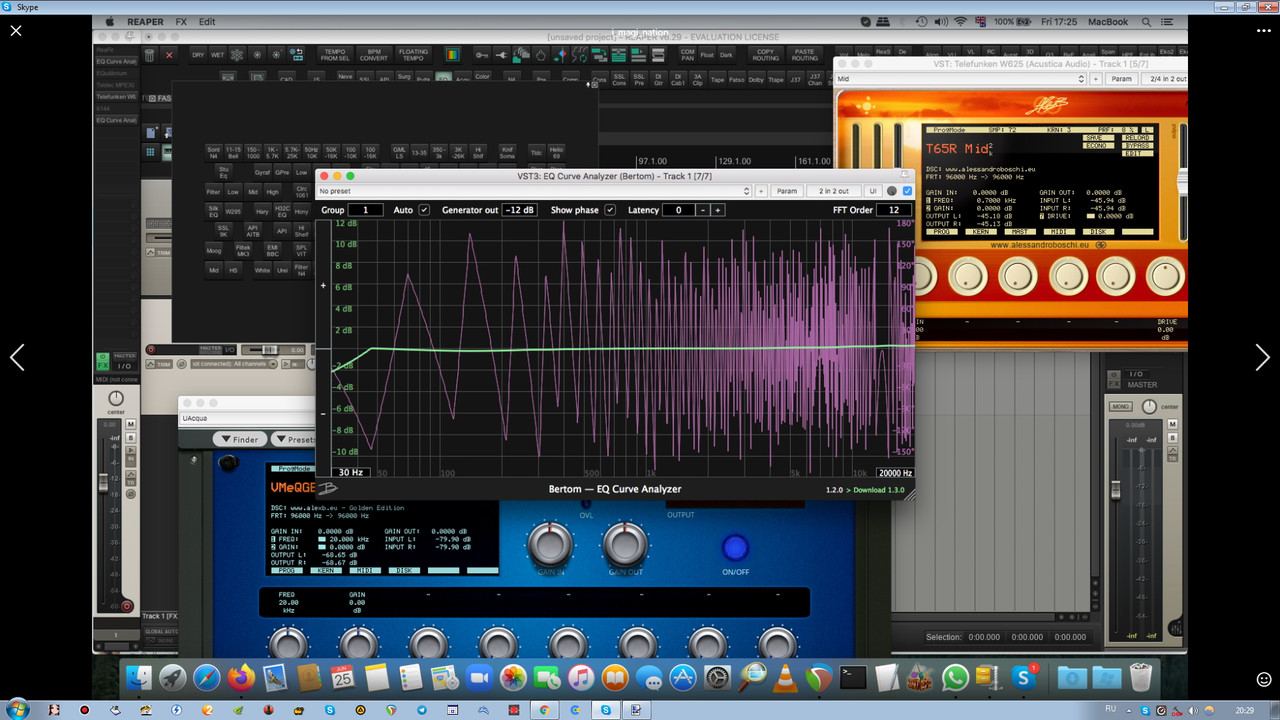The height and width of the screenshot is (720, 1280).
Task: Click BPM CONVERT toolbar button
Action: [374, 55]
